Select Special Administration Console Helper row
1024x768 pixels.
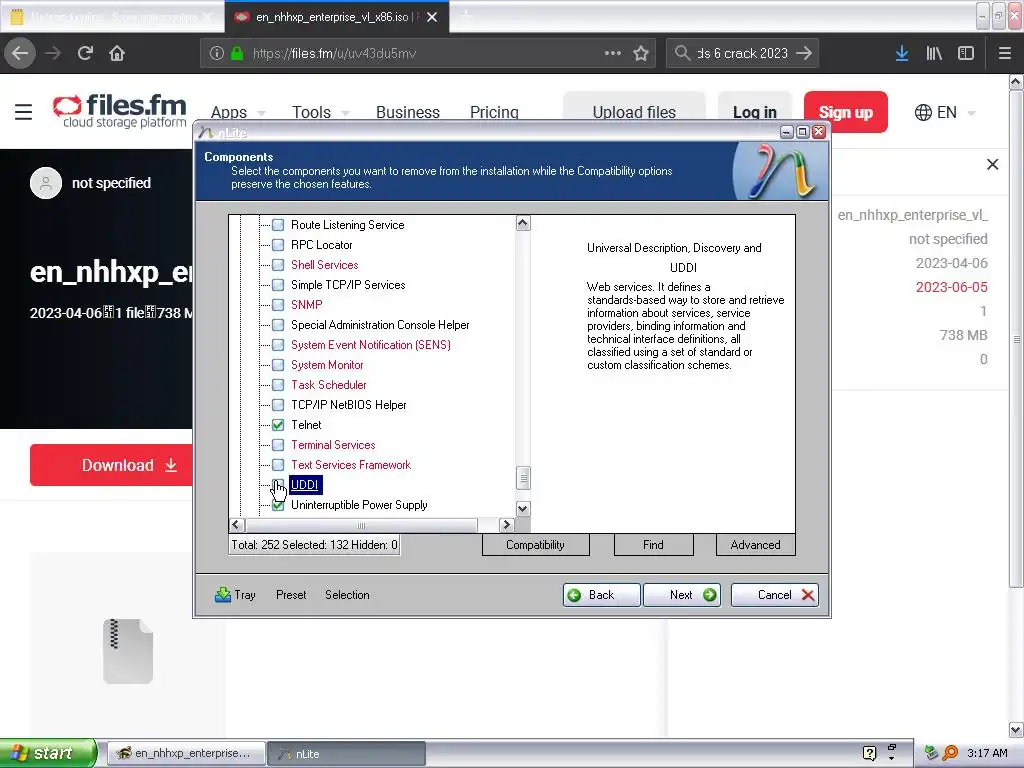point(380,325)
